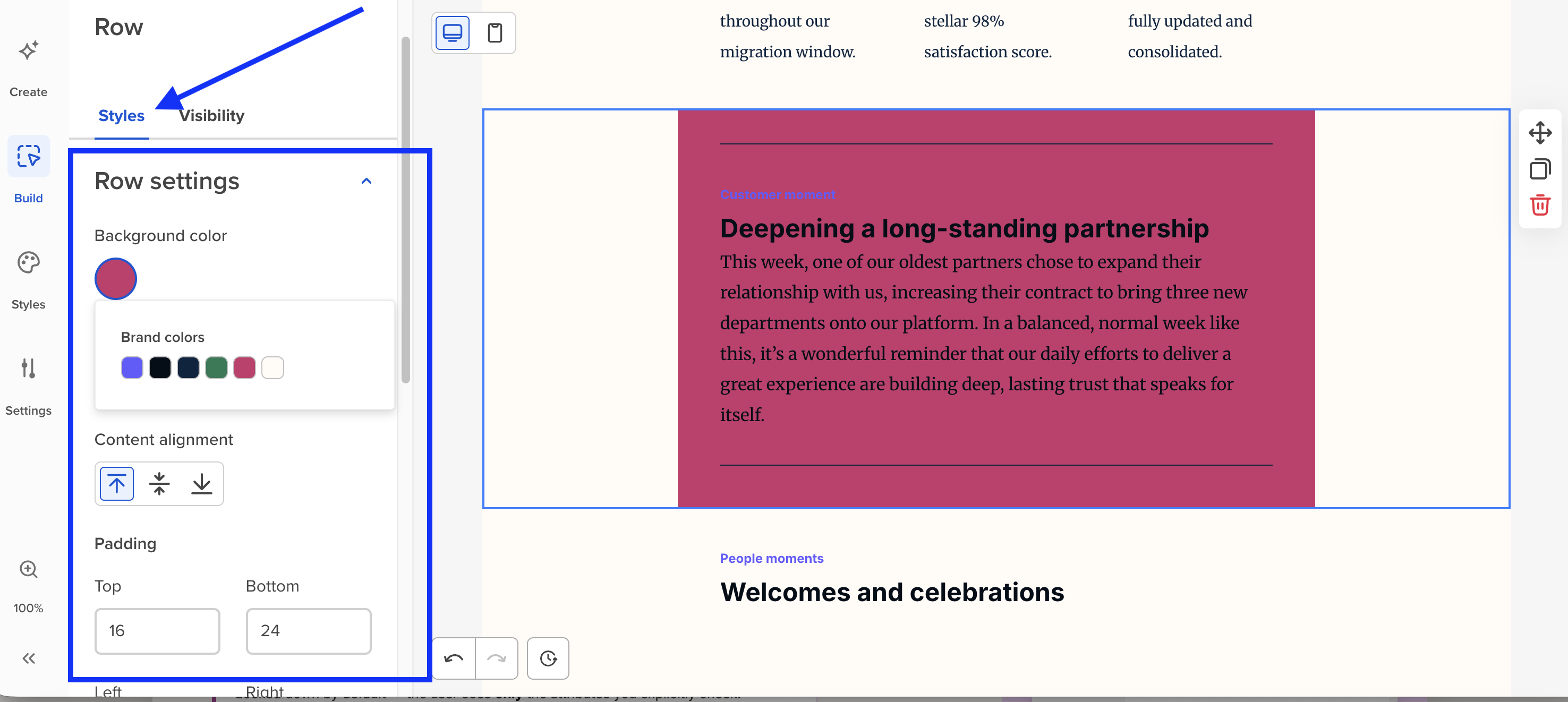Open the Visibility tab

212,116
